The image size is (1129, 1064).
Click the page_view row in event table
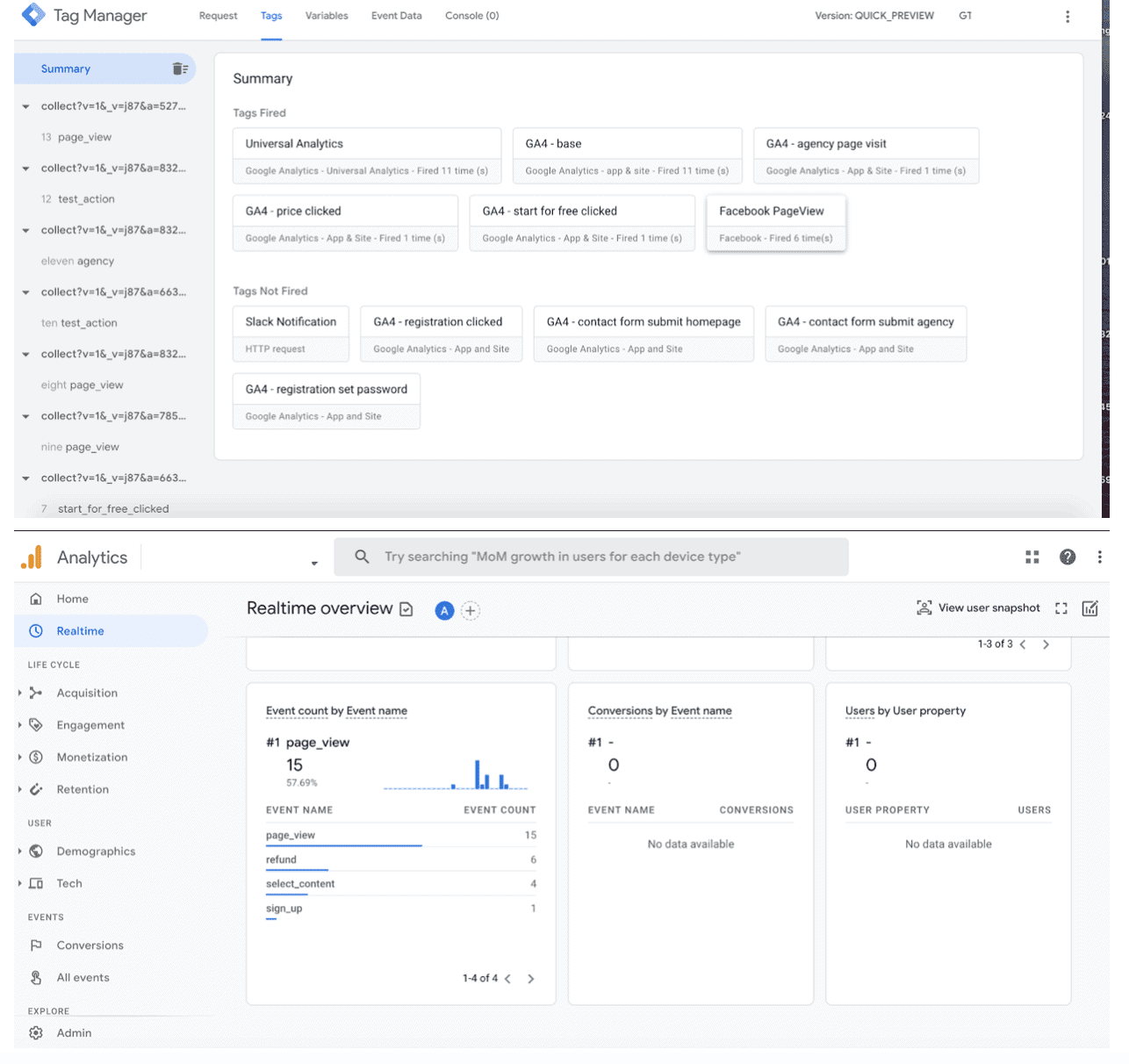click(401, 836)
